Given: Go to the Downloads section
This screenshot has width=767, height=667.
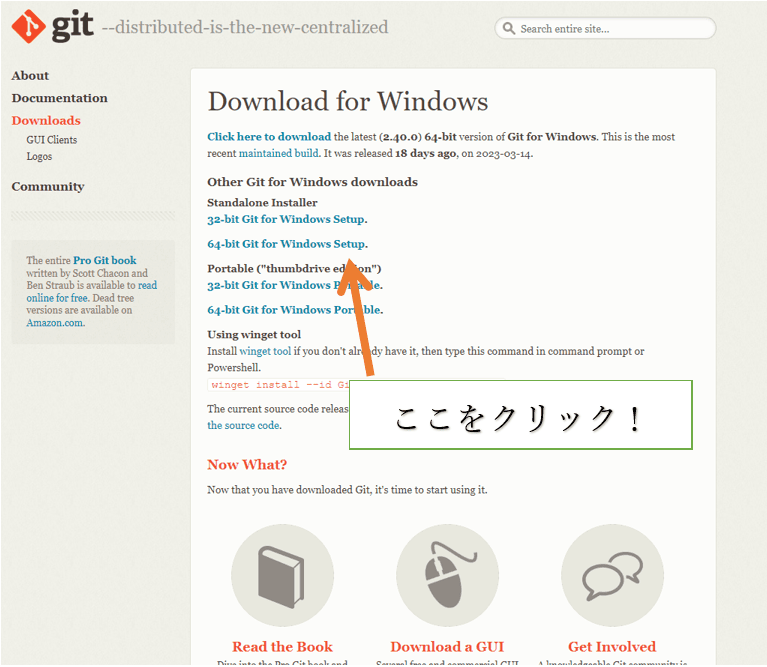Looking at the screenshot, I should (46, 121).
